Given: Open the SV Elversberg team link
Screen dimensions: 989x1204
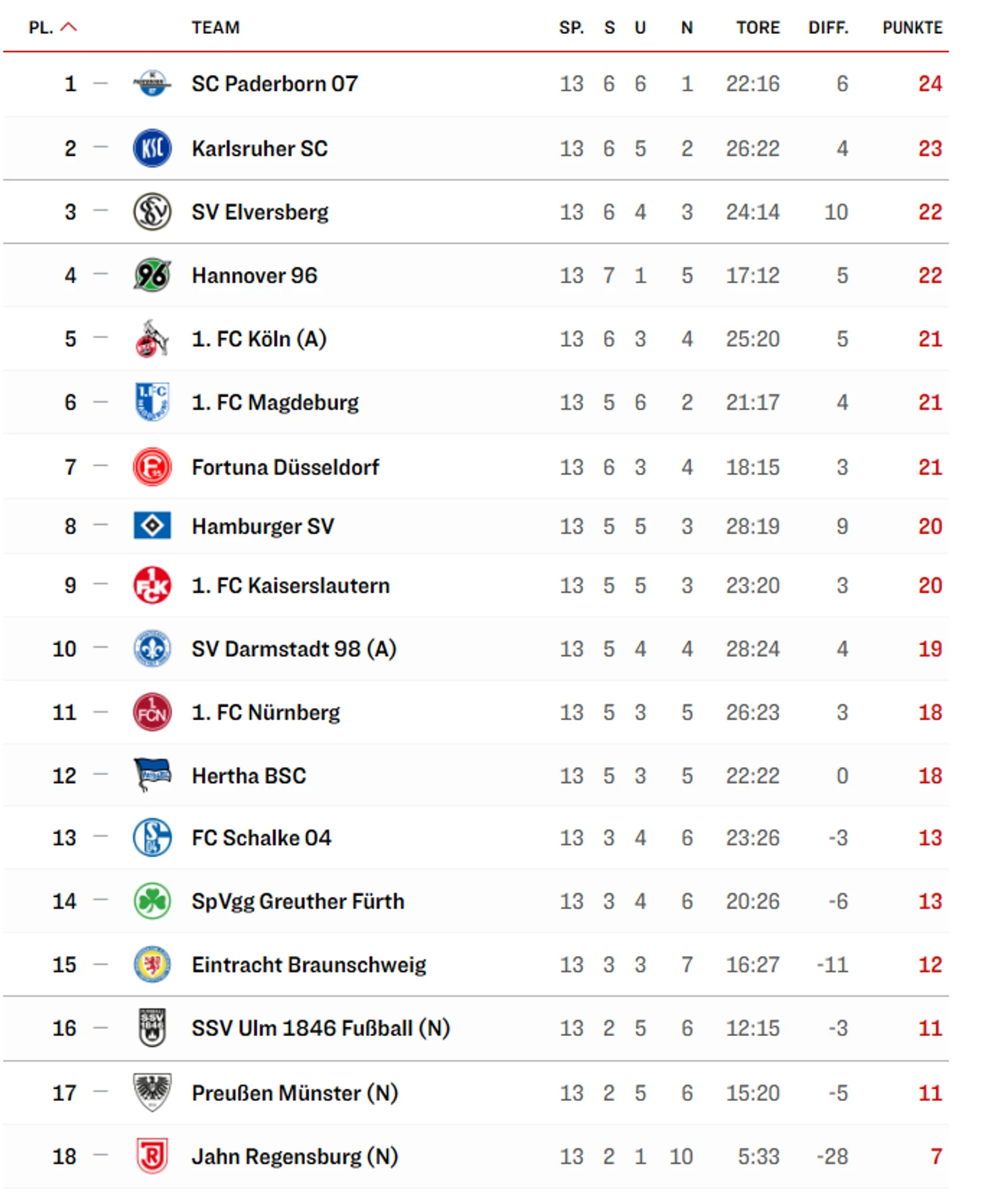Looking at the screenshot, I should click(260, 212).
